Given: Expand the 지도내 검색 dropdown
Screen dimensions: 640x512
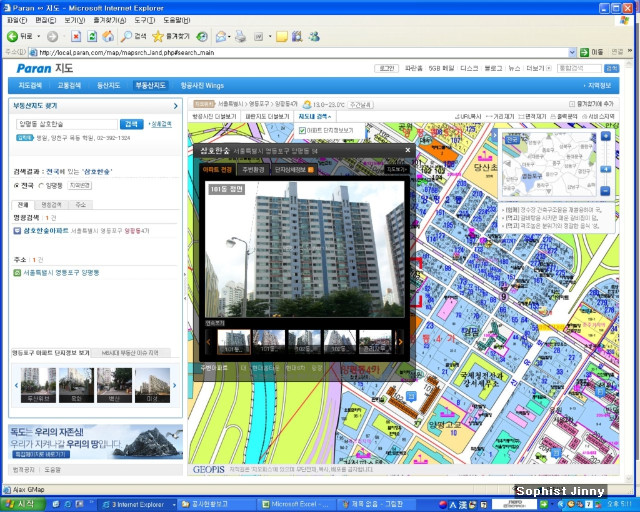Looking at the screenshot, I should click(314, 116).
